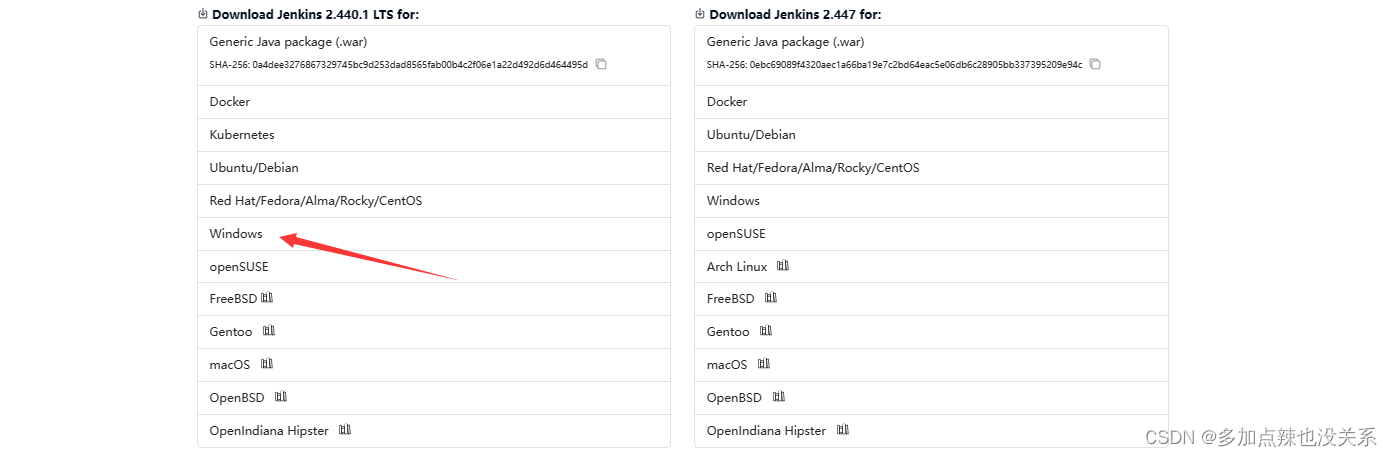Image resolution: width=1392 pixels, height=457 pixels.
Task: Open OpenIndiana Hipster in the LTS list
Action: 269,431
